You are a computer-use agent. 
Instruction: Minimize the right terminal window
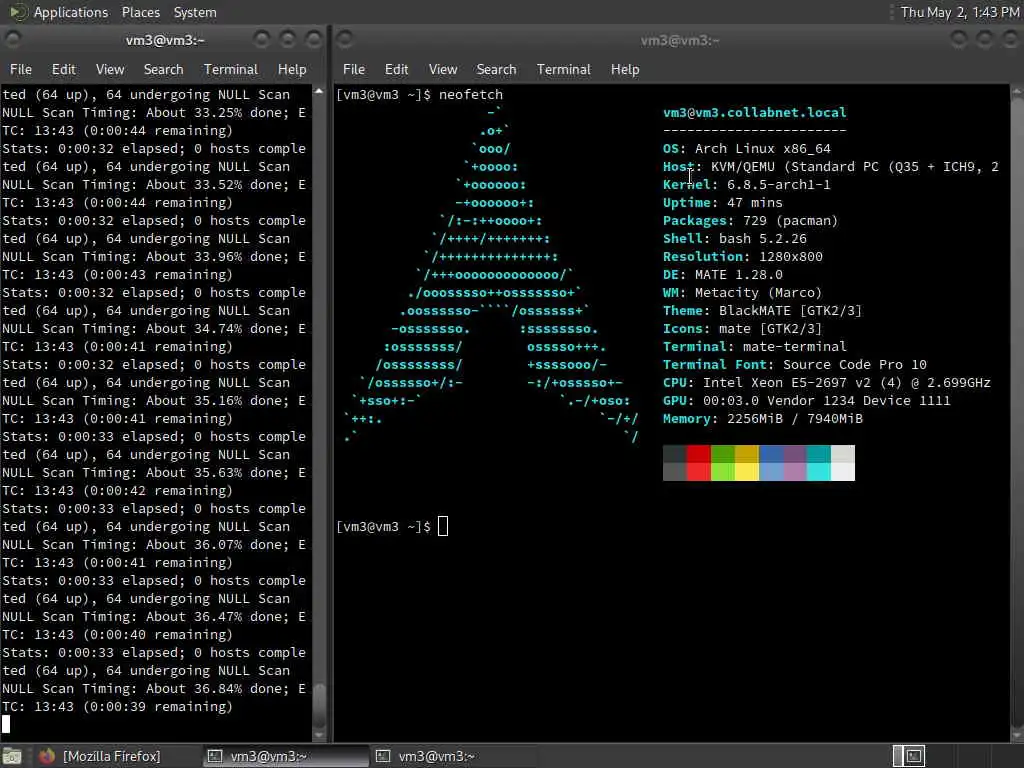click(x=959, y=40)
